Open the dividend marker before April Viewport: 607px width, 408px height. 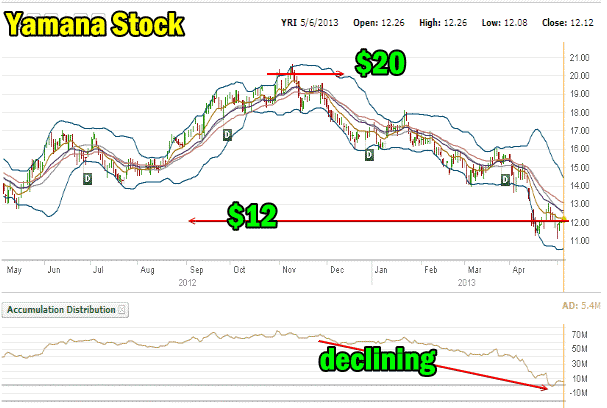[505, 180]
